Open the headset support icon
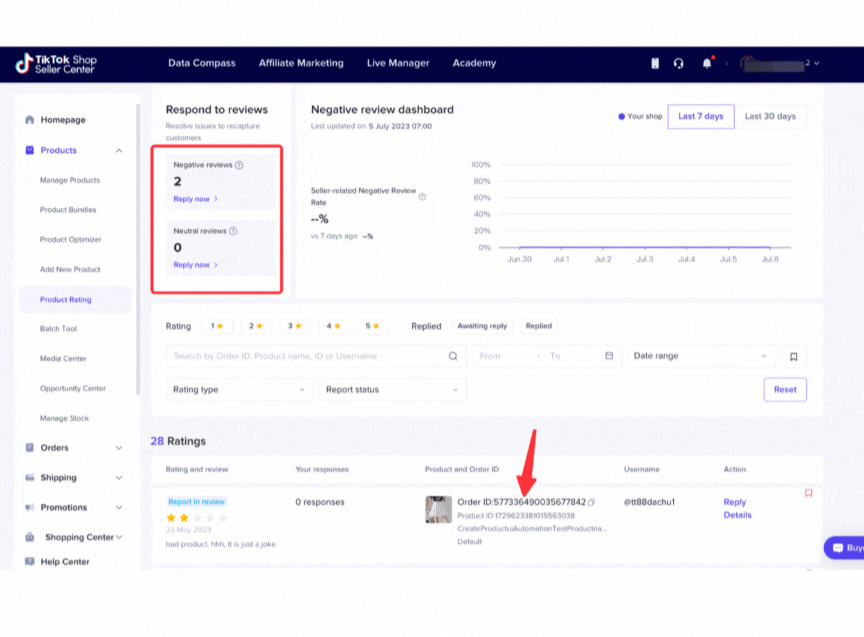Viewport: 864px width, 637px height. pyautogui.click(x=678, y=63)
